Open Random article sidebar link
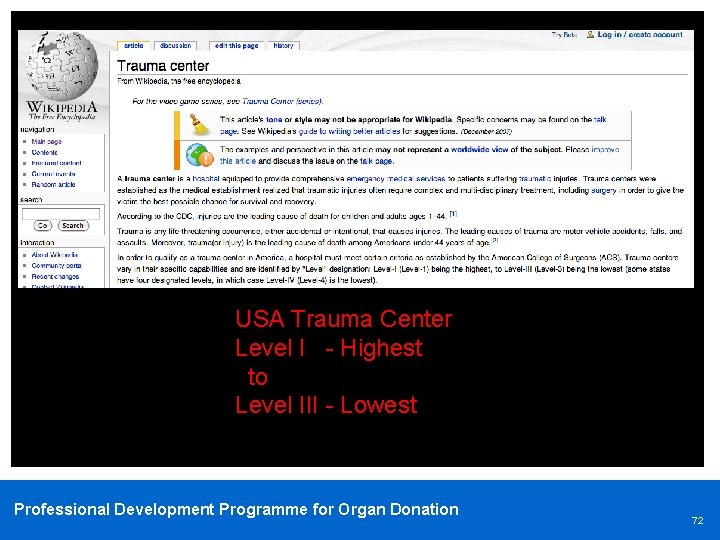 [53, 185]
